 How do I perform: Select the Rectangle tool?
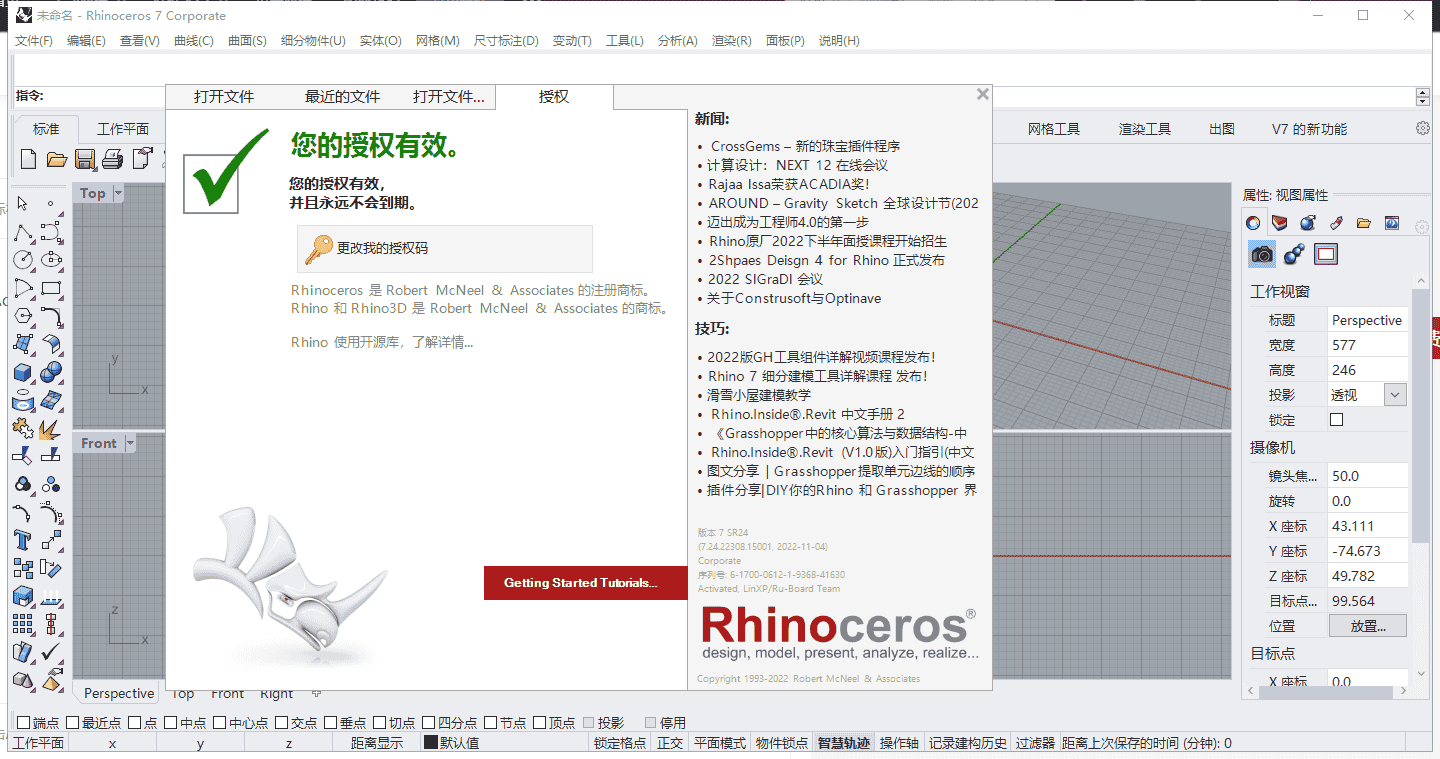(52, 288)
